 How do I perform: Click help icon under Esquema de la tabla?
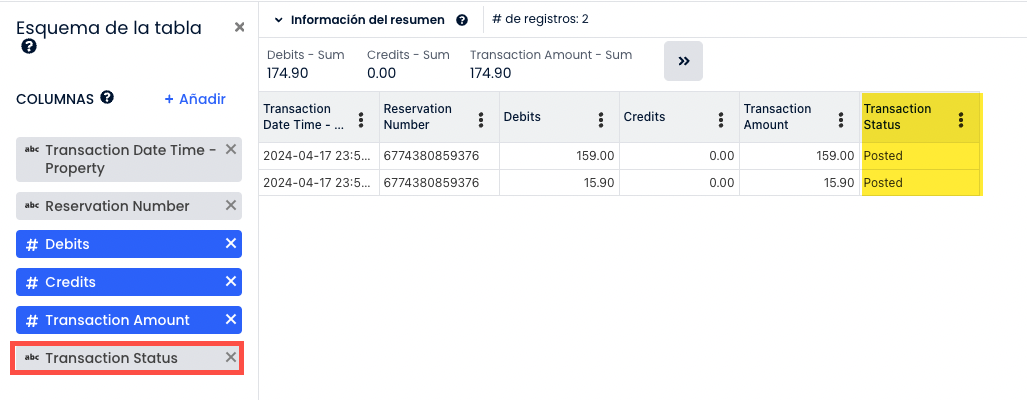point(29,46)
